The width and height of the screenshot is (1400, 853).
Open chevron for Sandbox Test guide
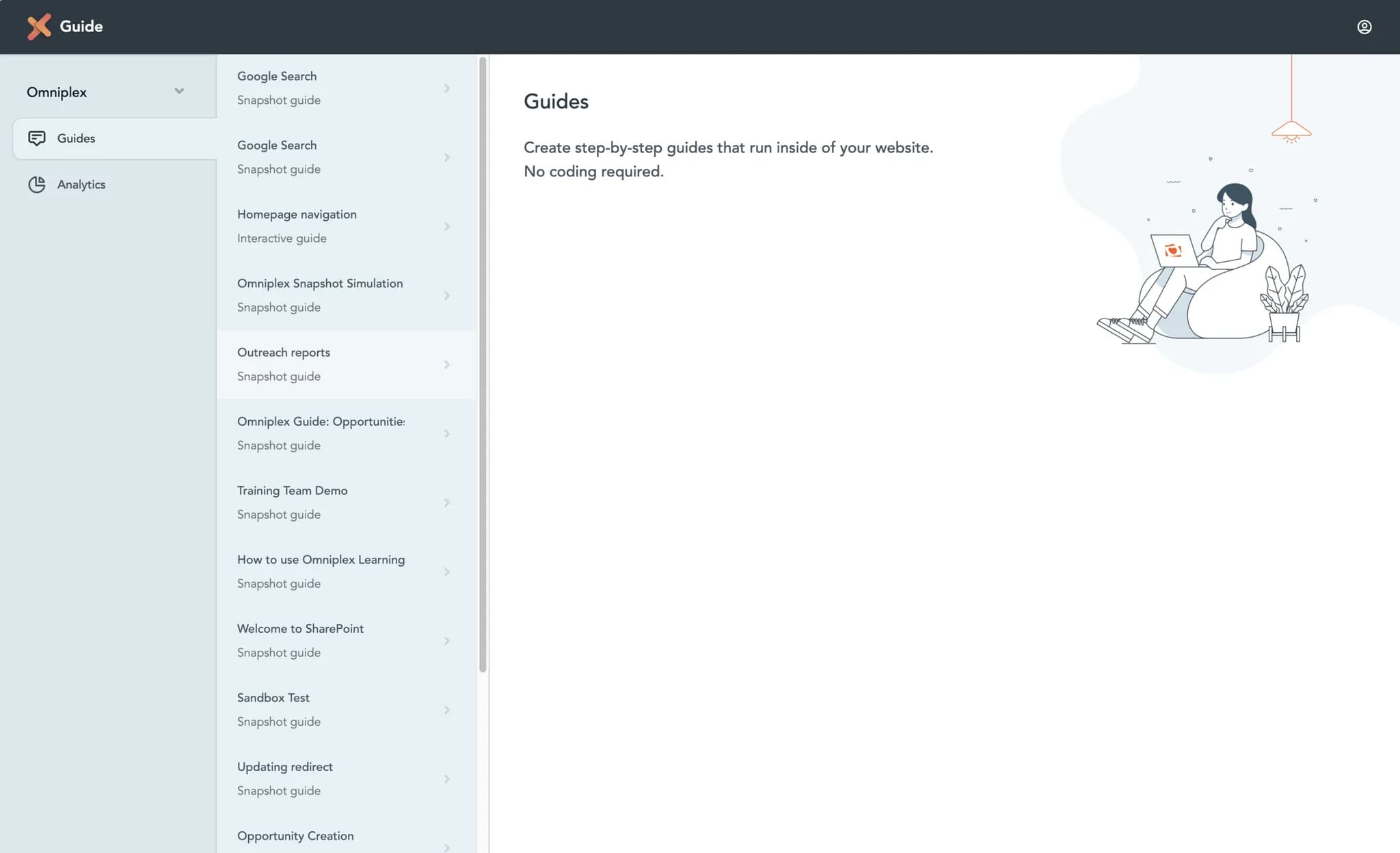coord(446,709)
